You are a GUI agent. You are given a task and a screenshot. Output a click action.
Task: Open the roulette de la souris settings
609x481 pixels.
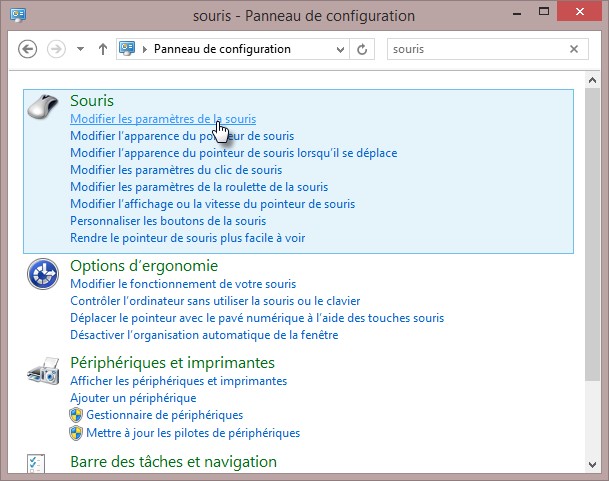point(199,187)
